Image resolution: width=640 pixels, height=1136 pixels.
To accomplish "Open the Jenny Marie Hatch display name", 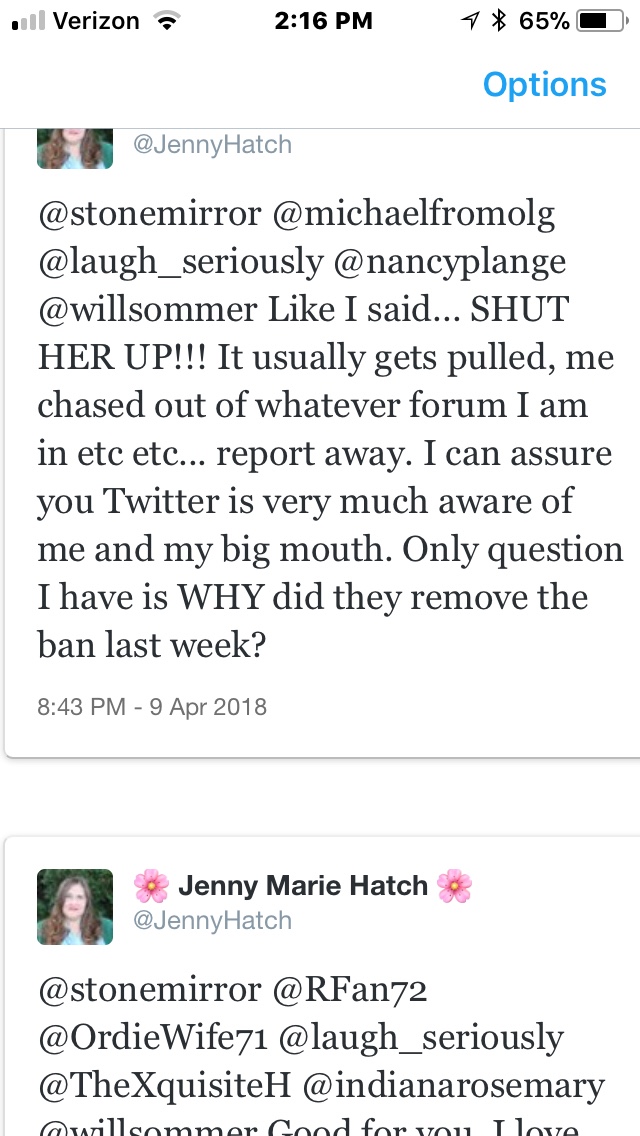I will (x=302, y=886).
